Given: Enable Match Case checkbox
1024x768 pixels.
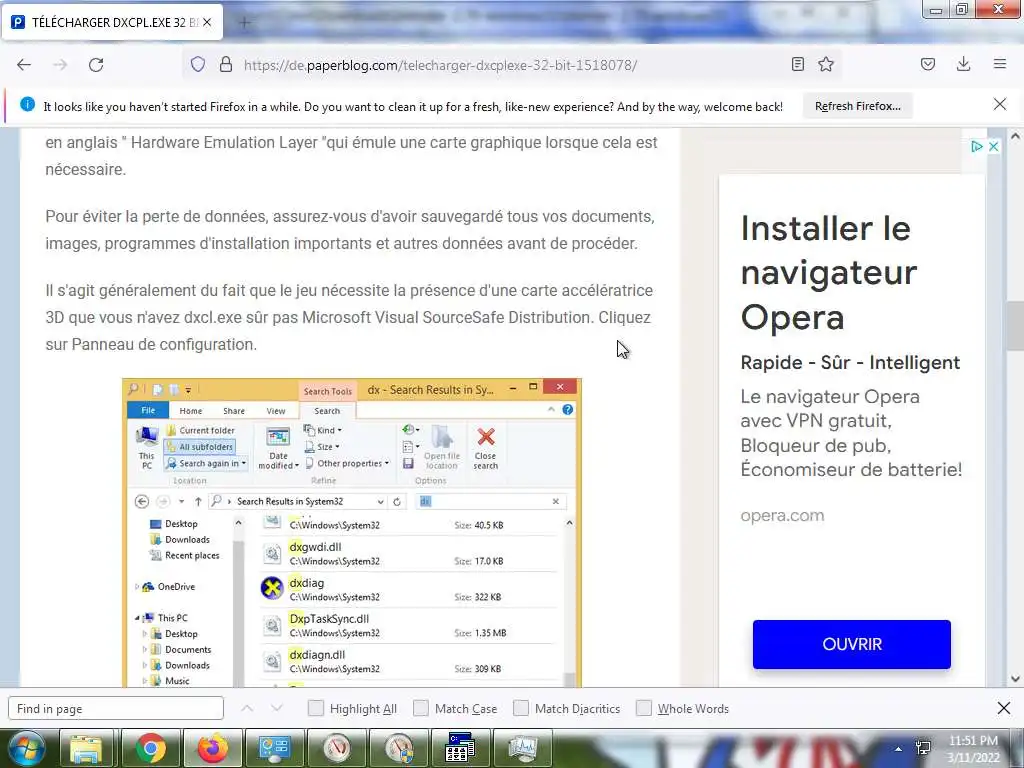Looking at the screenshot, I should 421,709.
